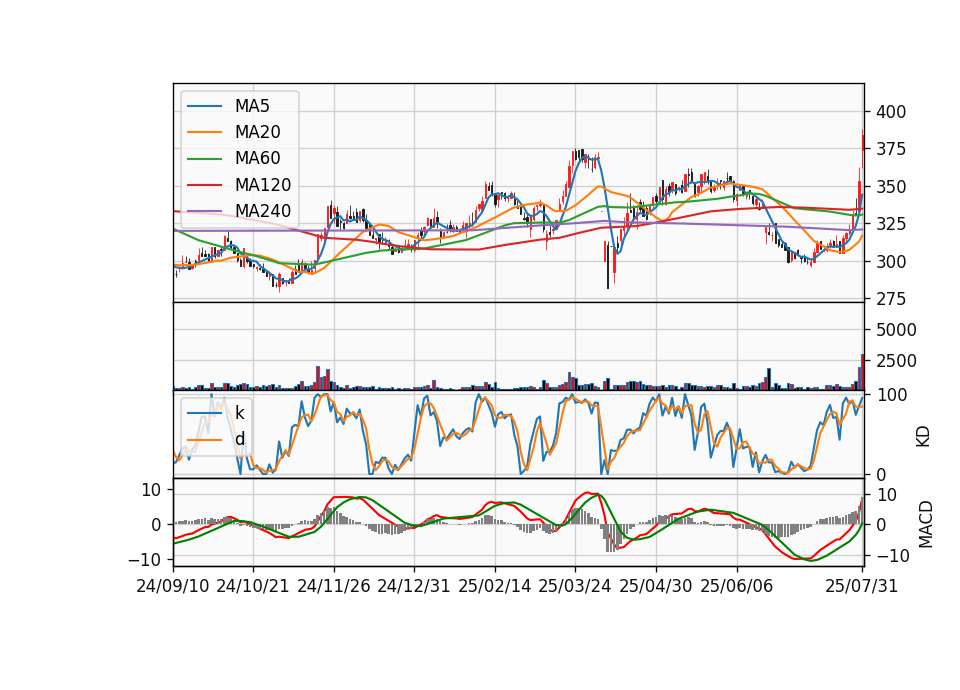Image resolution: width=960 pixels, height=690 pixels.
Task: Click the 25/07/31 date label
Action: tap(861, 586)
